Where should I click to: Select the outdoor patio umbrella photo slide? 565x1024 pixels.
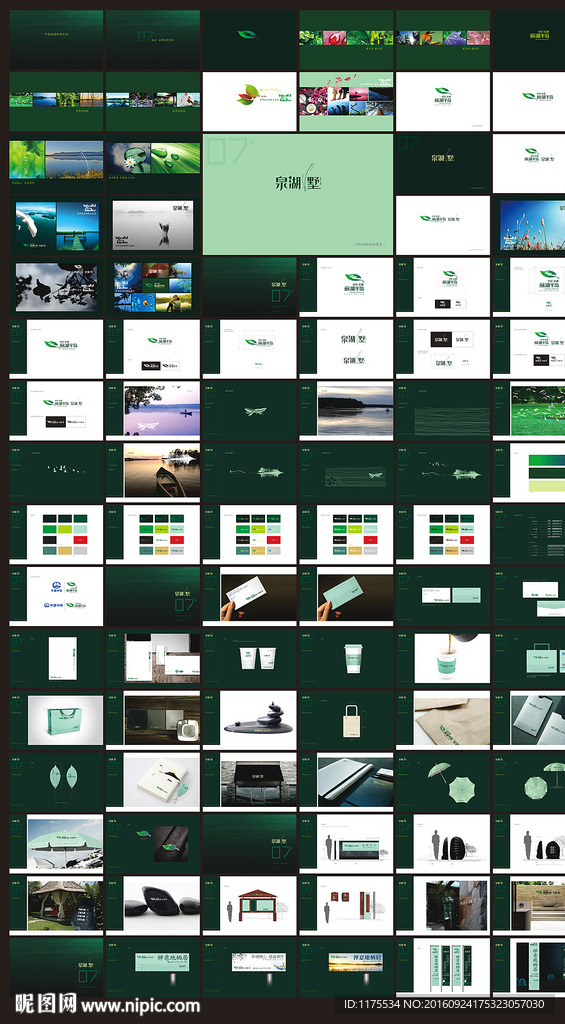coord(56,842)
